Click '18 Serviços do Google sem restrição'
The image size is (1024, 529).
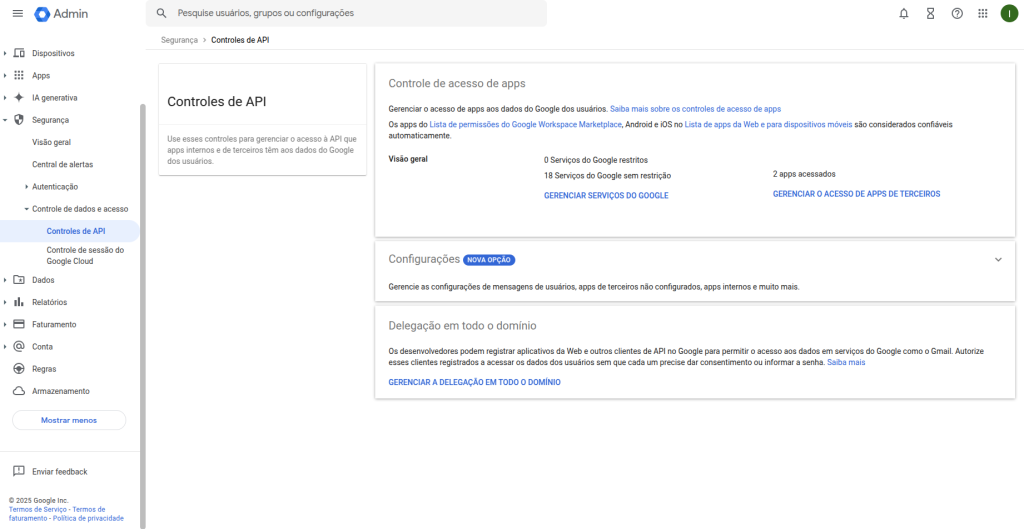coord(607,176)
